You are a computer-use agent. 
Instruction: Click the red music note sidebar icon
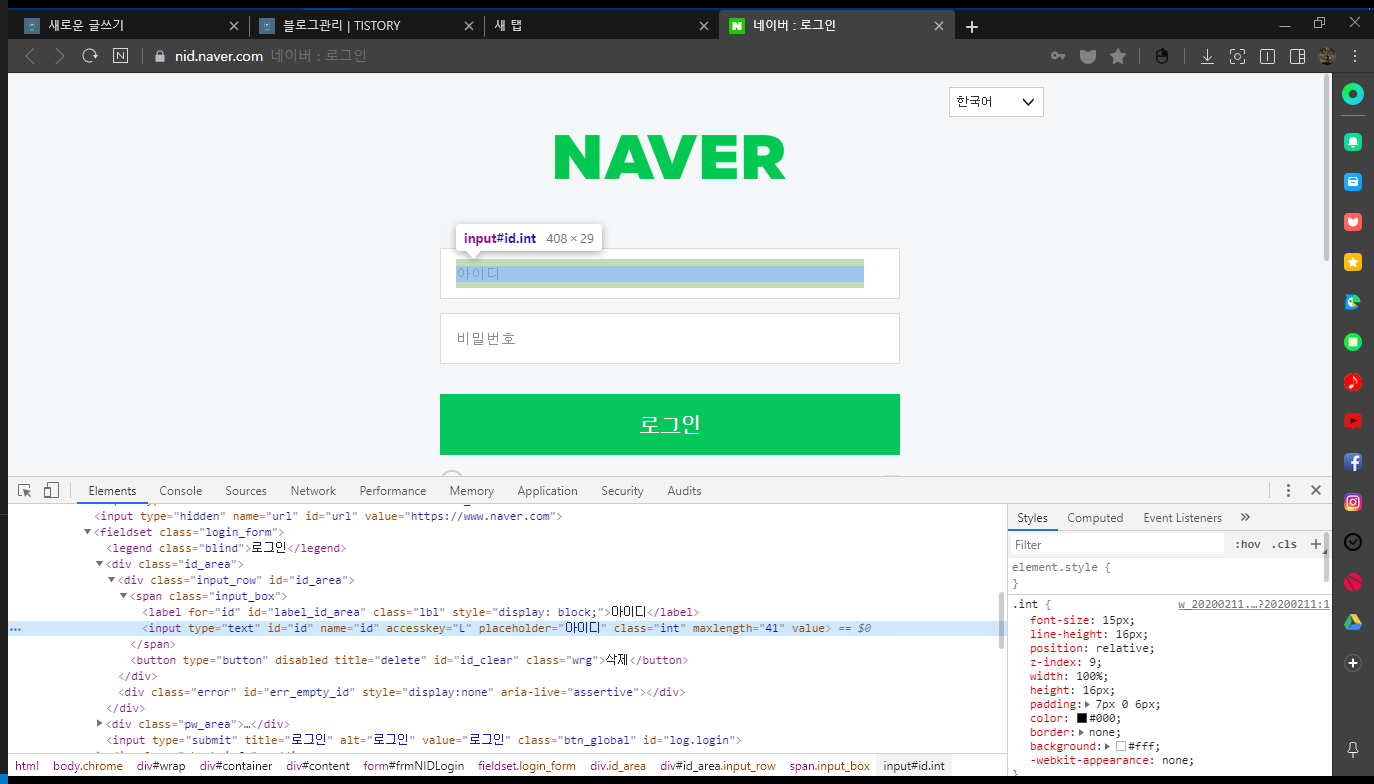point(1353,381)
